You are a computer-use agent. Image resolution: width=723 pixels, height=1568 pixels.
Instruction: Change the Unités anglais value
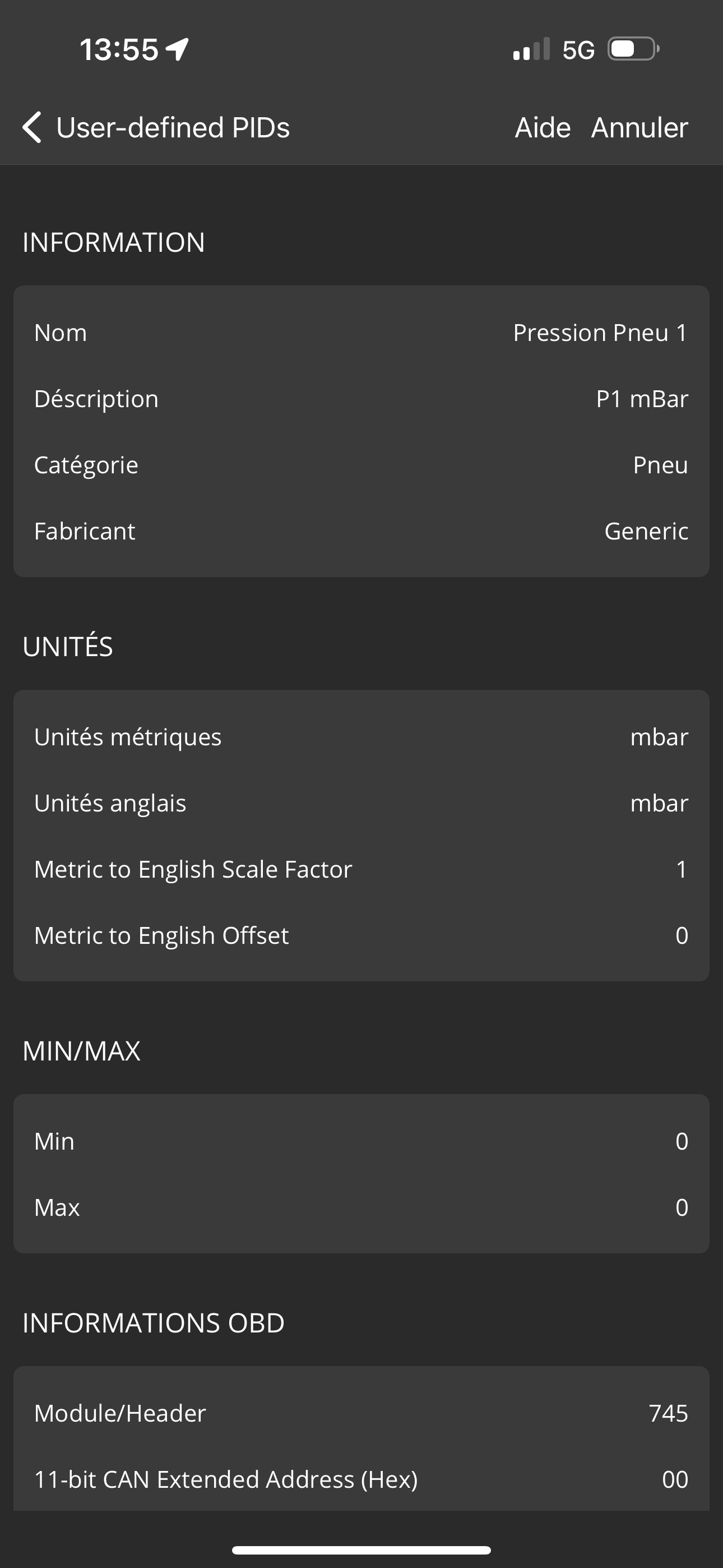click(659, 804)
